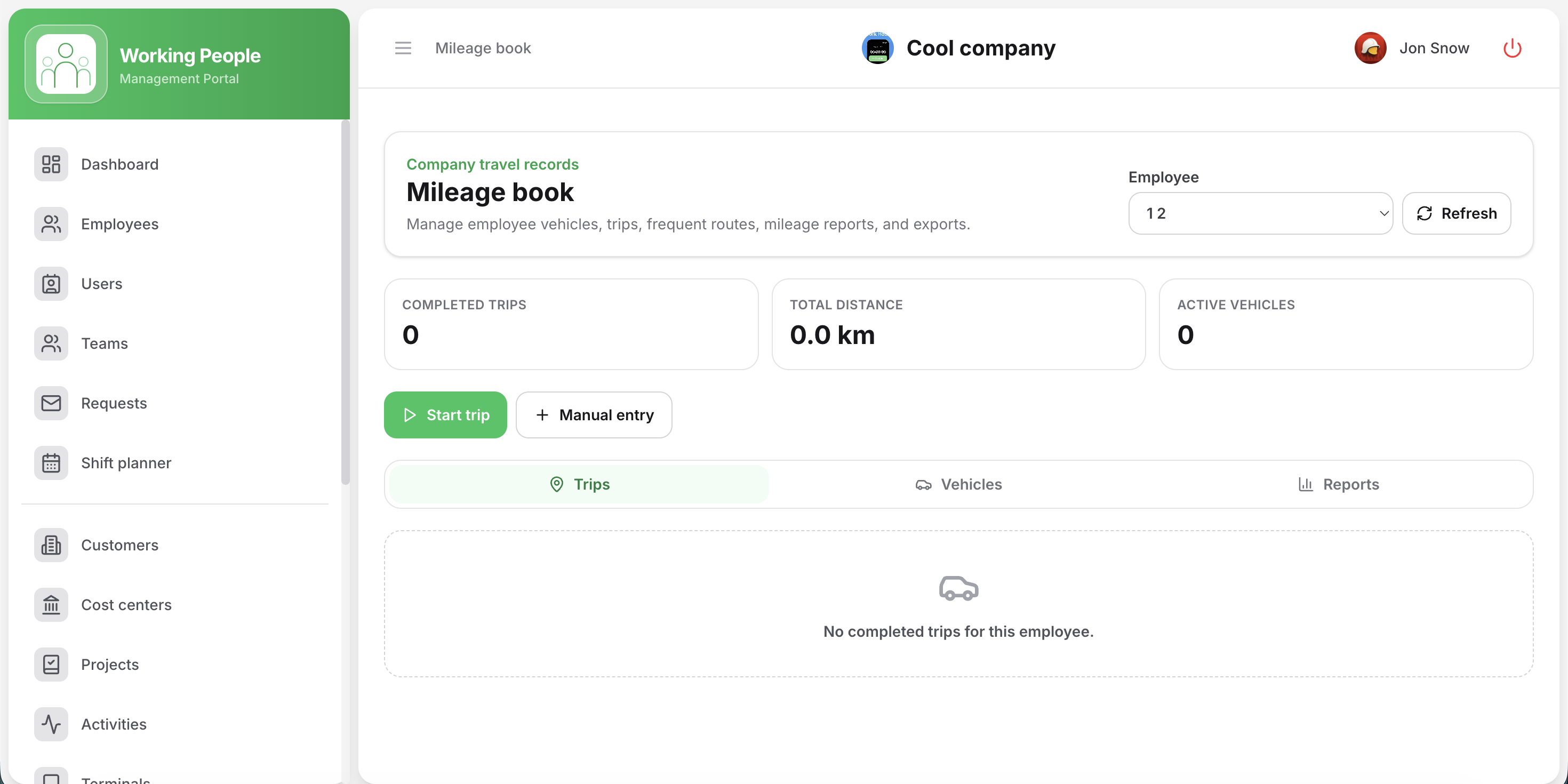
Task: Click the Activities pulse icon
Action: coord(51,724)
